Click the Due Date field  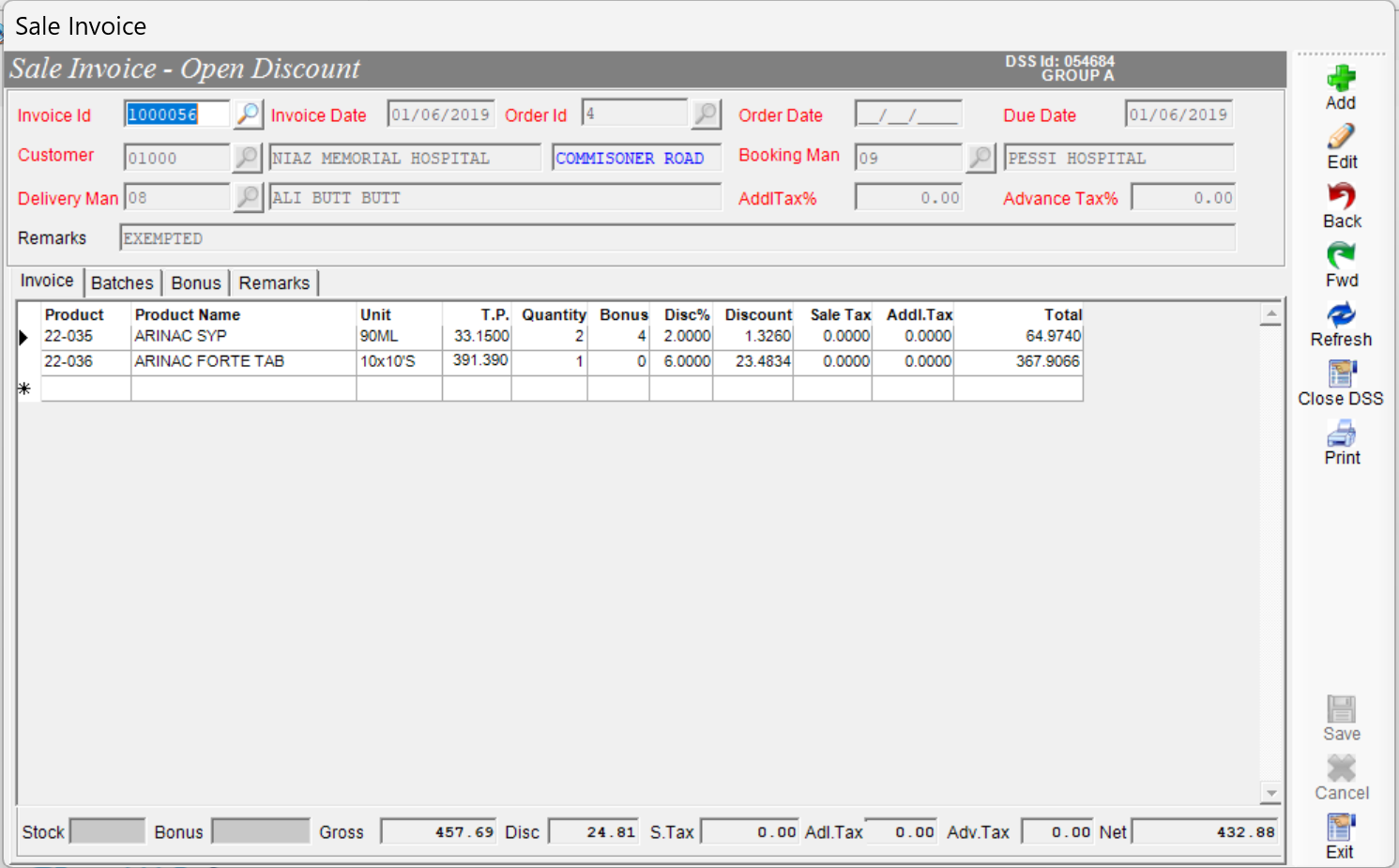pyautogui.click(x=1179, y=114)
